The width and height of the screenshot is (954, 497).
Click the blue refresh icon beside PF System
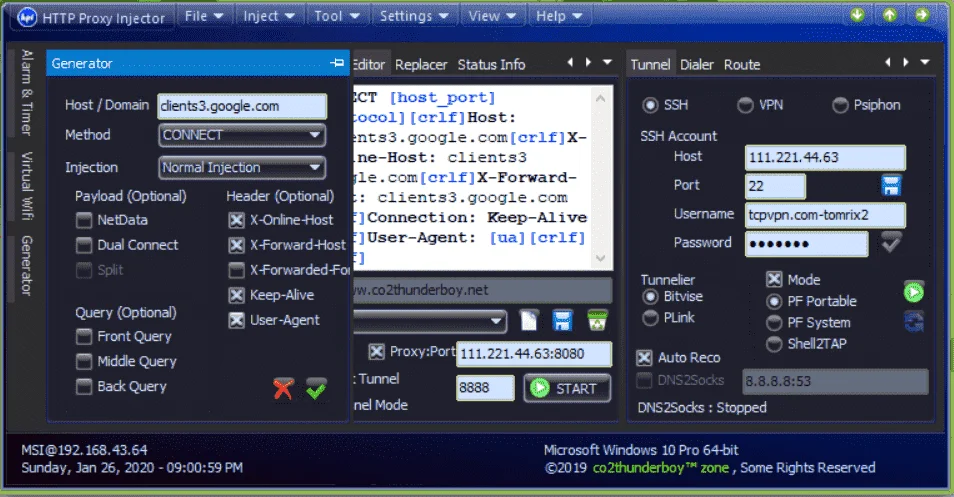point(914,322)
